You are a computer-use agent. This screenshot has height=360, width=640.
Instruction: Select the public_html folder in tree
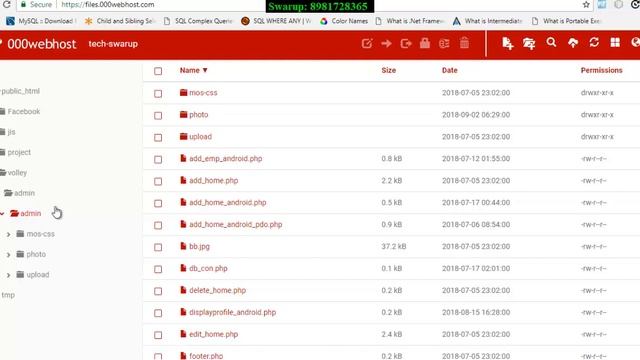coord(20,91)
